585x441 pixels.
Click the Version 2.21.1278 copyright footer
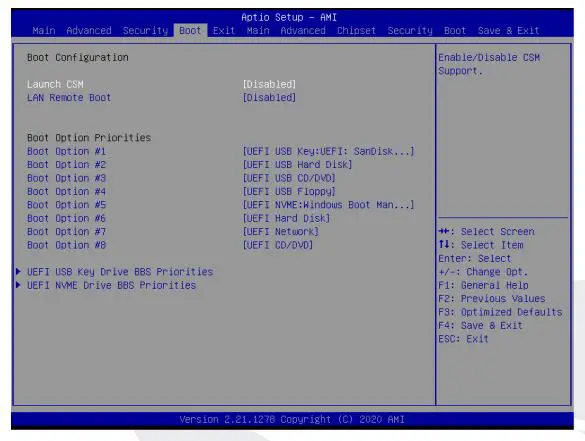click(x=292, y=420)
